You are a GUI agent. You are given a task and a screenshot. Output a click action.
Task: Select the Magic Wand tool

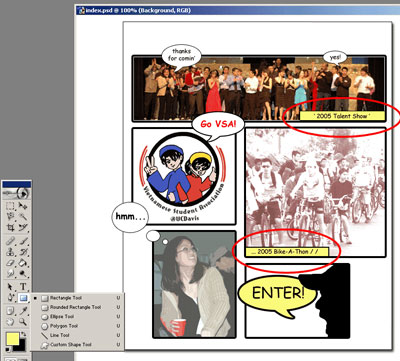pyautogui.click(x=23, y=217)
